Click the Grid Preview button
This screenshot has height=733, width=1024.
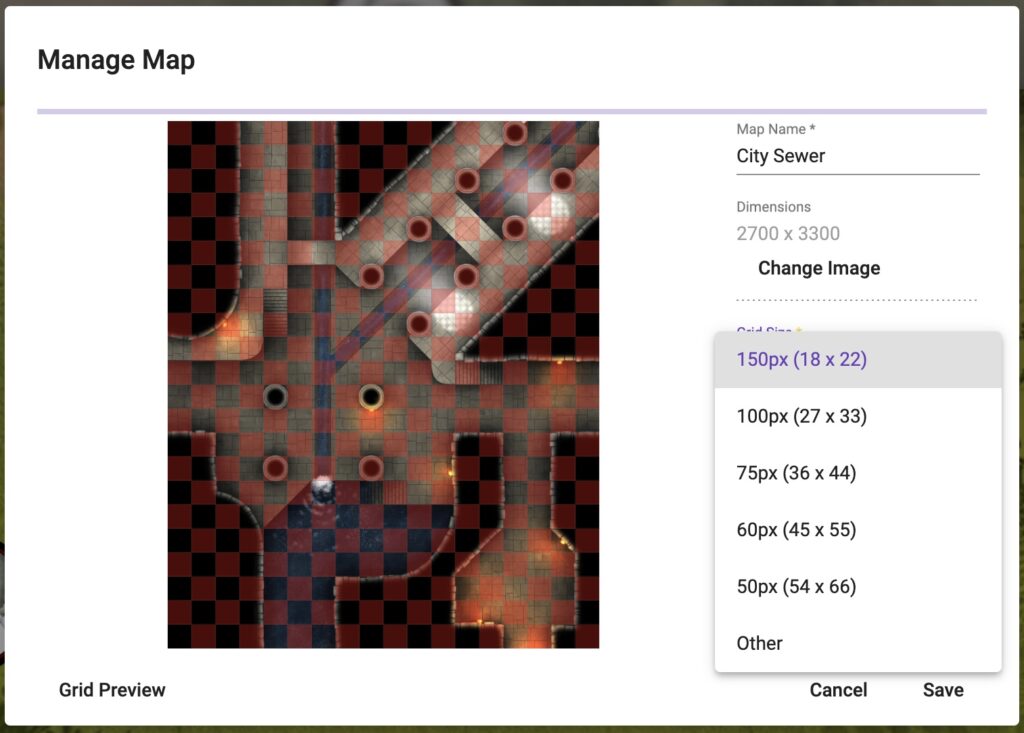tap(112, 689)
